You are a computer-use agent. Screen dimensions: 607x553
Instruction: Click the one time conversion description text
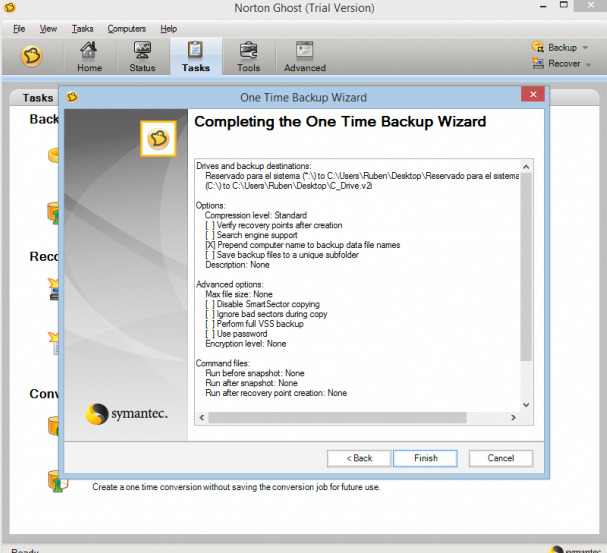point(236,487)
